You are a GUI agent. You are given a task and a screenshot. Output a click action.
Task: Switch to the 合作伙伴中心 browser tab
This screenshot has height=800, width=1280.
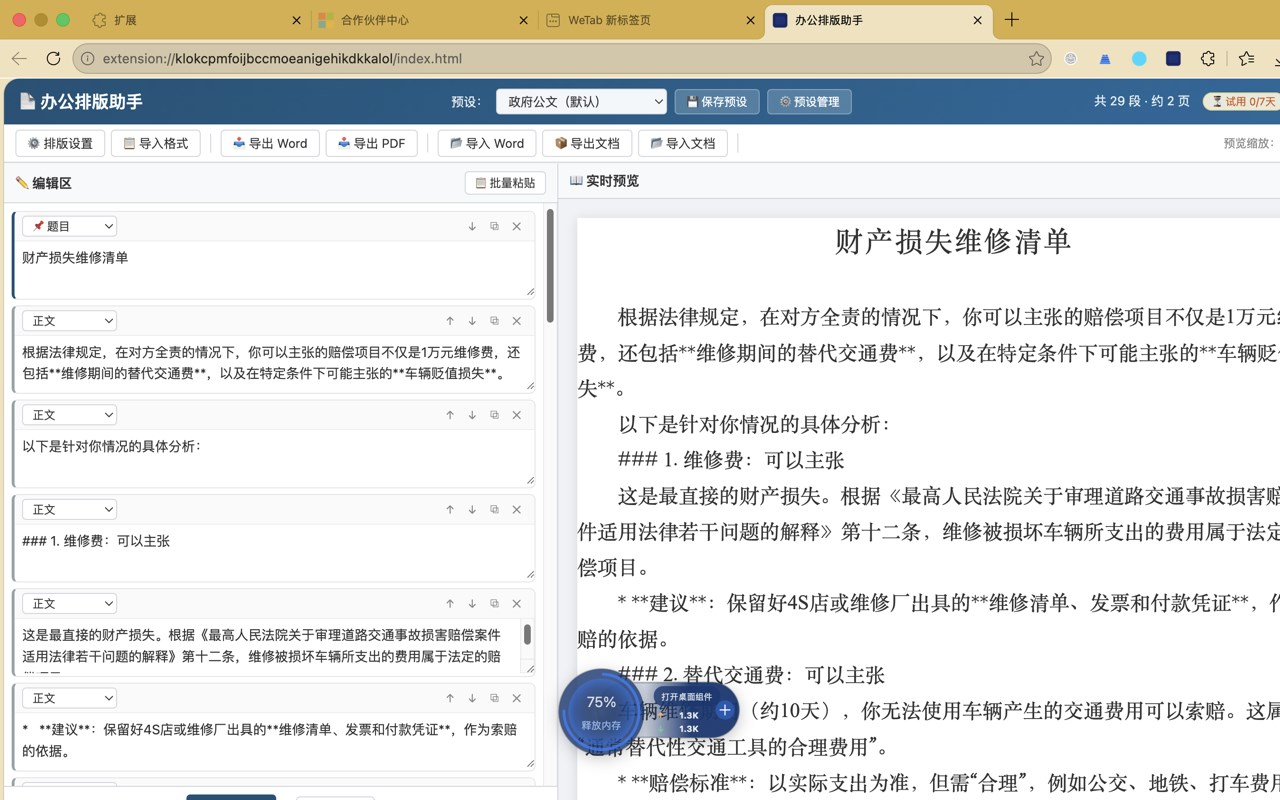coord(423,20)
